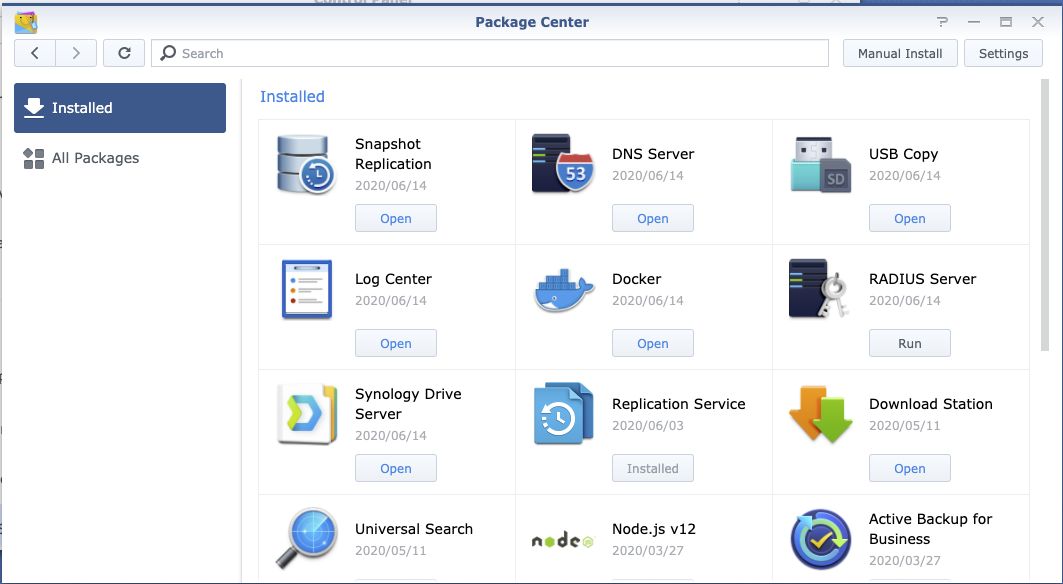The height and width of the screenshot is (584, 1063).
Task: Click the Manual Install button
Action: click(900, 53)
